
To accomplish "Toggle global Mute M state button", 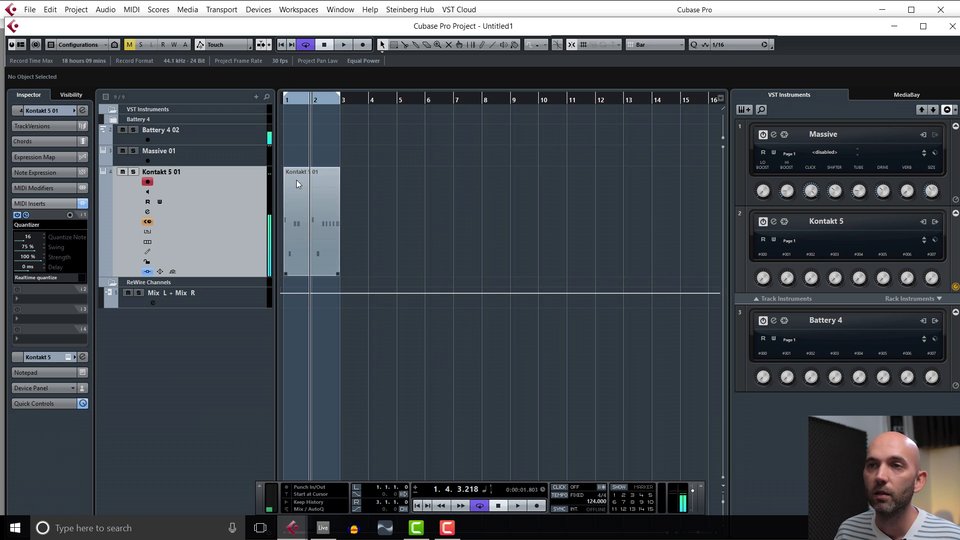I will pyautogui.click(x=129, y=45).
